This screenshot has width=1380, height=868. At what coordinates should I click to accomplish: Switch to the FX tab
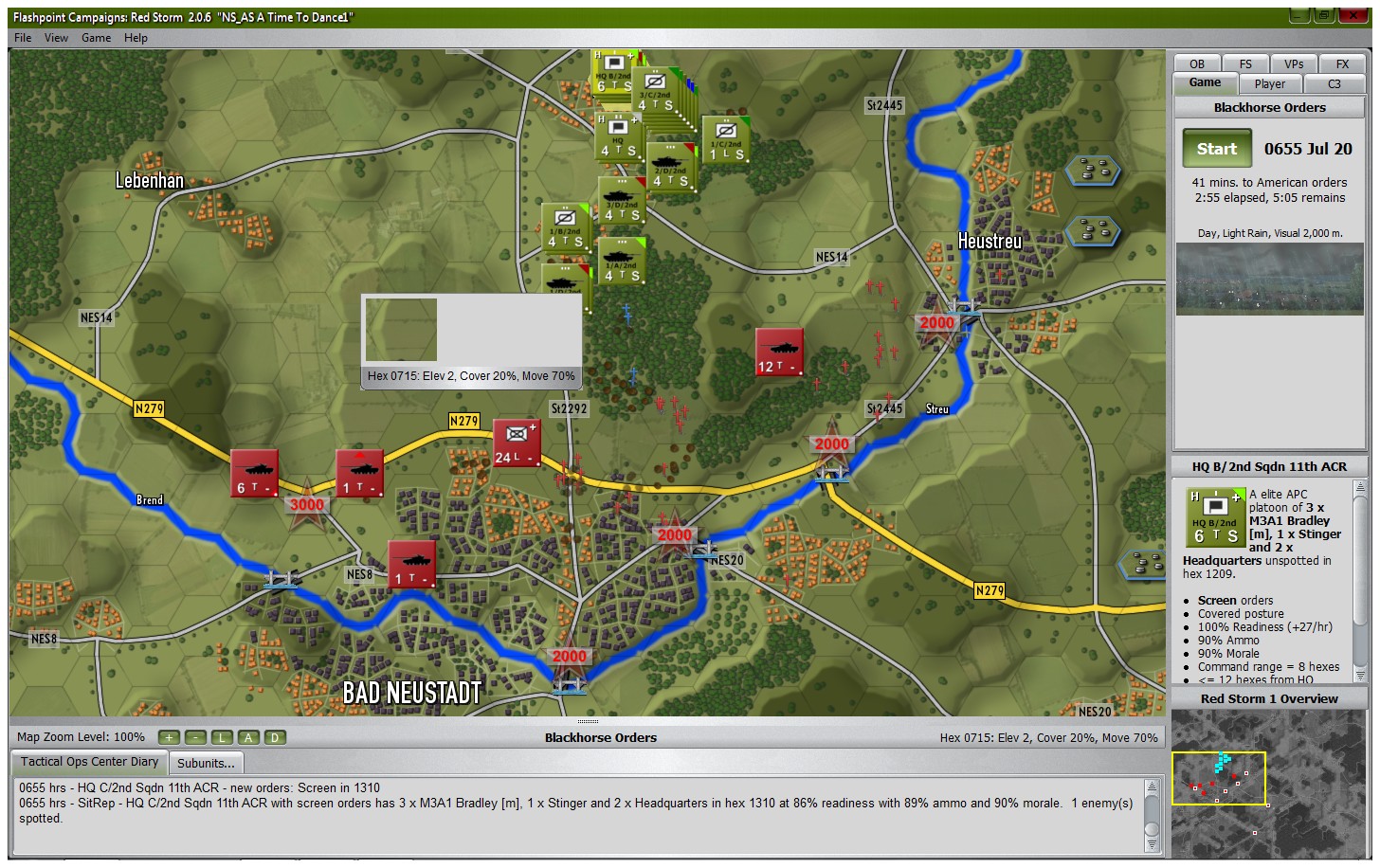pyautogui.click(x=1342, y=63)
